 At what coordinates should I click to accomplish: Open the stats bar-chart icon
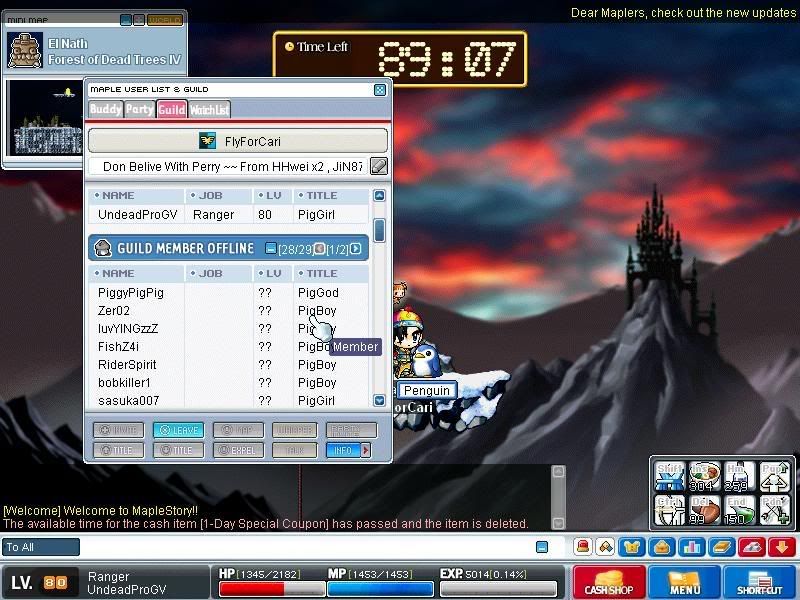coord(692,547)
